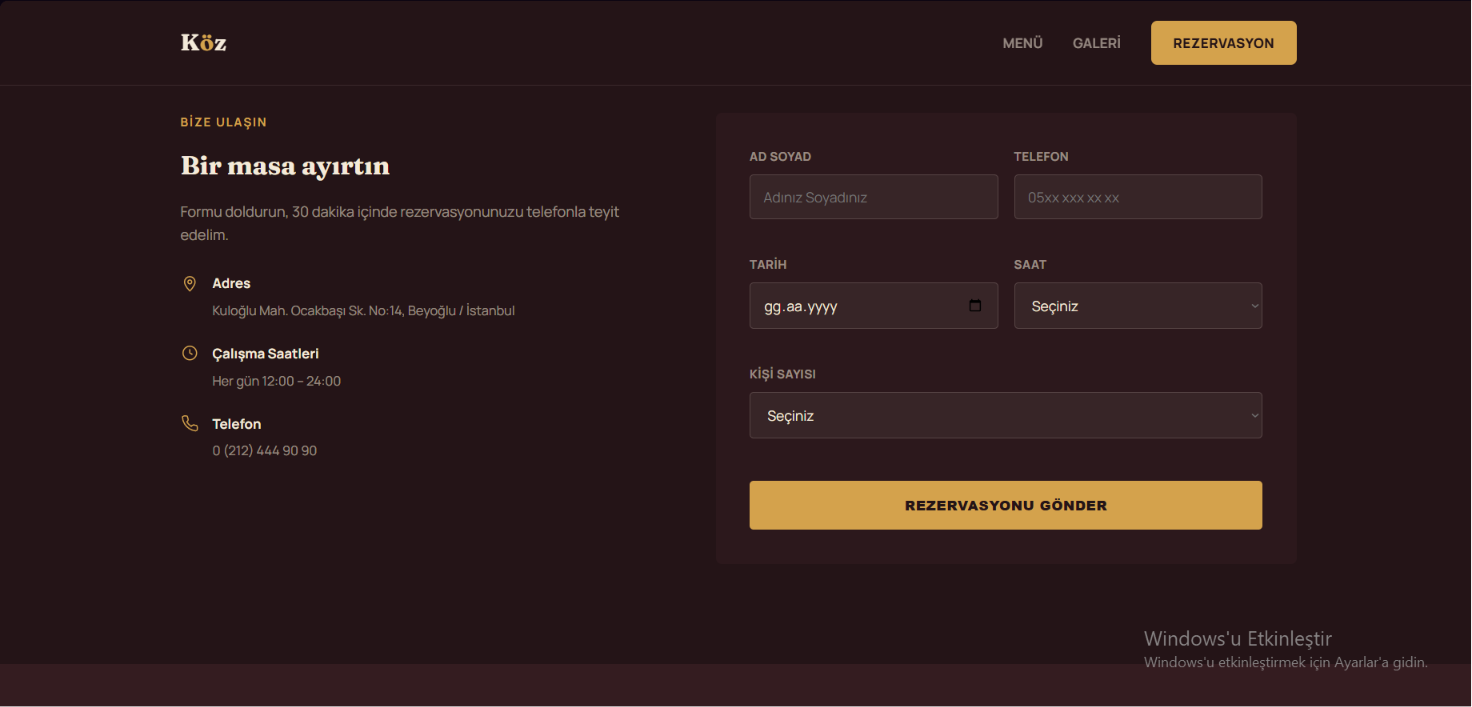1472x707 pixels.
Task: Click the Kuloğlu Mah. address text
Action: [363, 311]
